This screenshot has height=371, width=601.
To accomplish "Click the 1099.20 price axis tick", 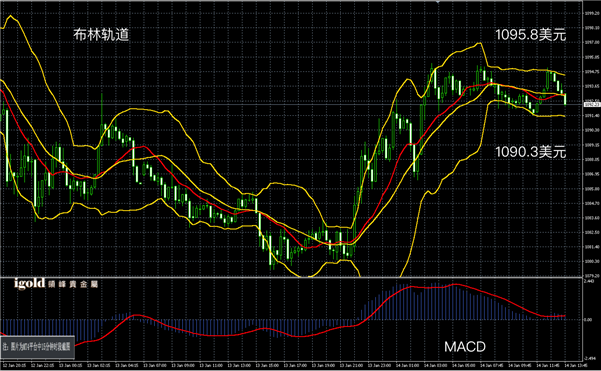I will coord(592,13).
